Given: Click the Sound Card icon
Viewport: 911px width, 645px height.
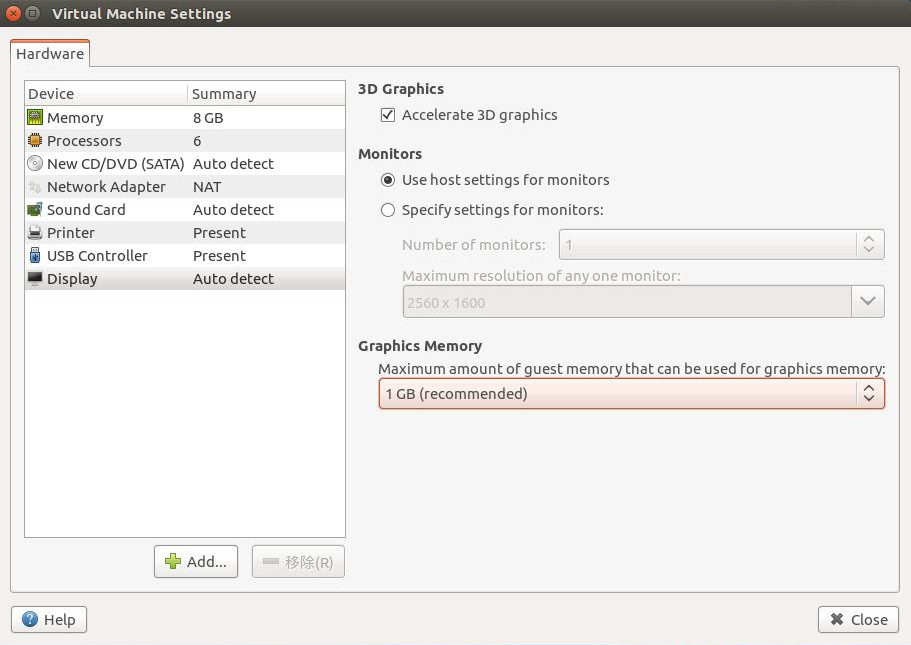Looking at the screenshot, I should pyautogui.click(x=35, y=209).
